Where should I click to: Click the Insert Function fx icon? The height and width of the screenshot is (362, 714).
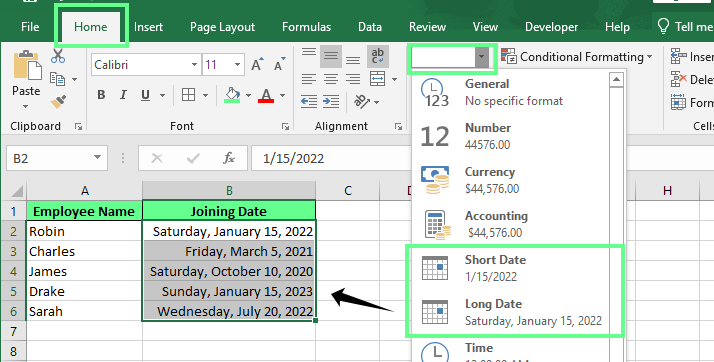pyautogui.click(x=229, y=158)
